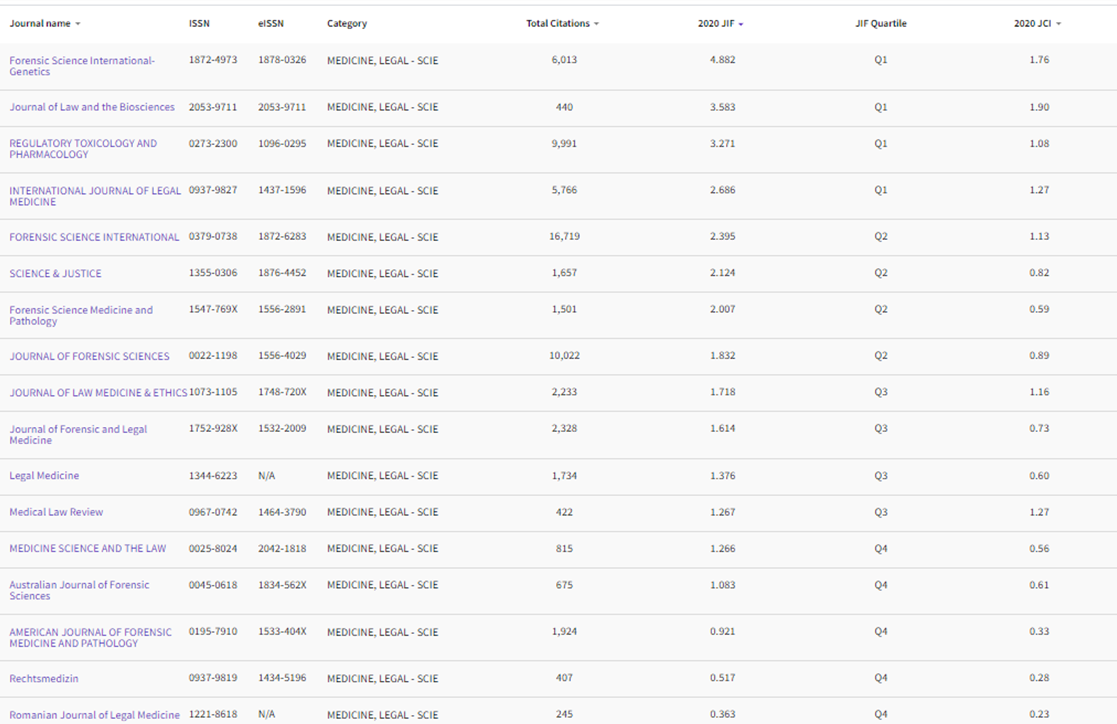Toggle the 2020 JIF sort arrow
The width and height of the screenshot is (1117, 724).
pyautogui.click(x=741, y=24)
